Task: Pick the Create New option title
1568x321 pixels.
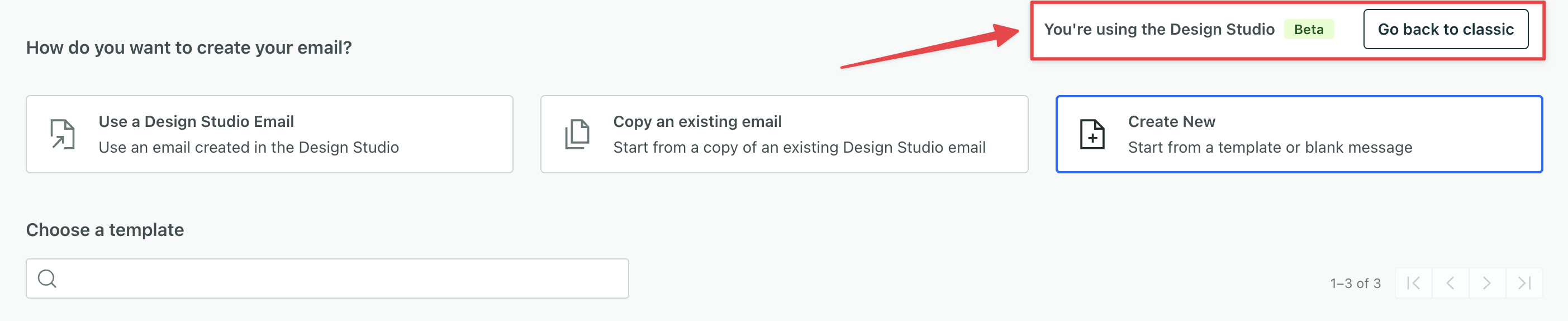Action: [x=1171, y=121]
